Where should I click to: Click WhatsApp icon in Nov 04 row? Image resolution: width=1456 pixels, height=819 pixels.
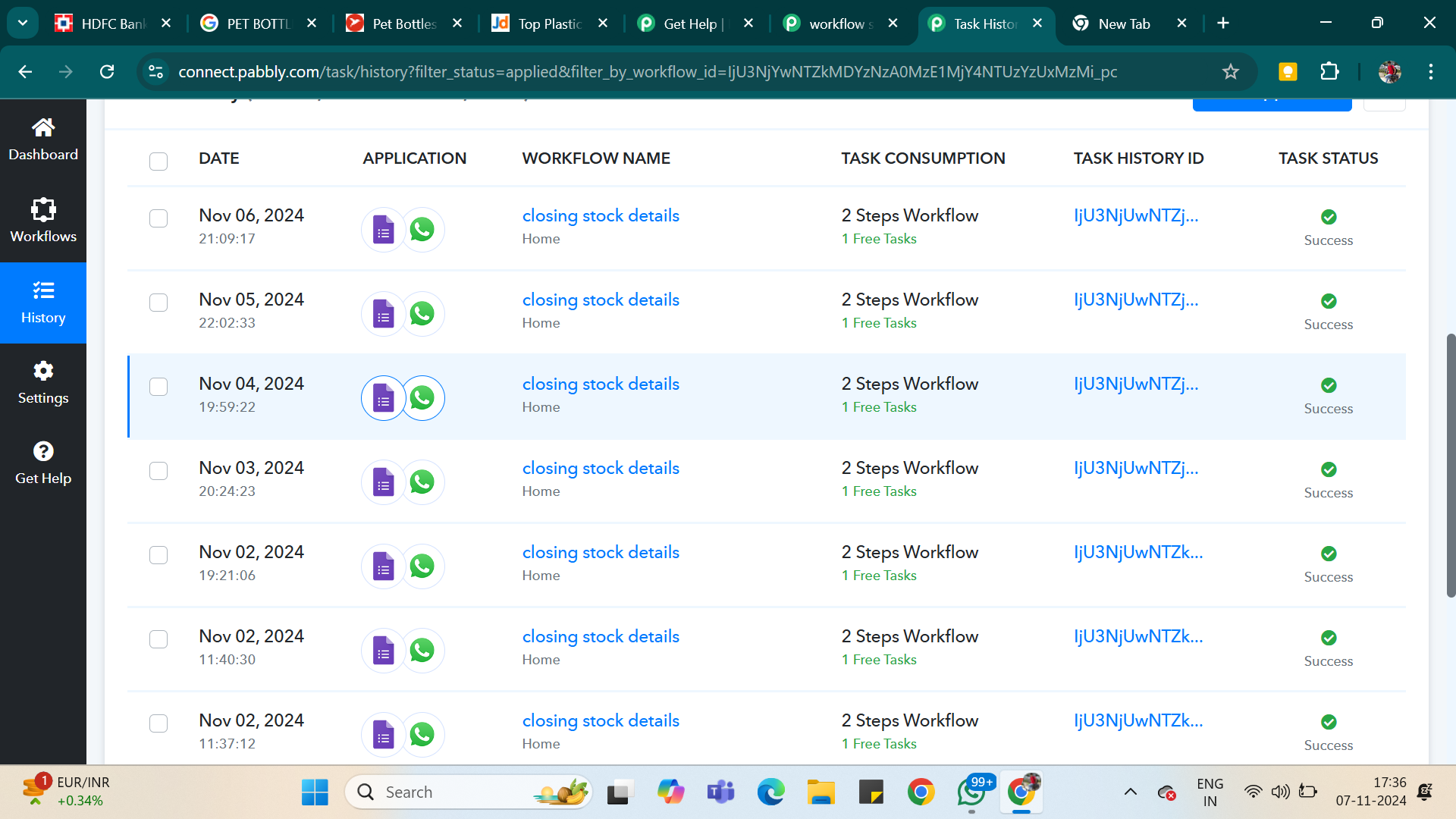tap(422, 398)
